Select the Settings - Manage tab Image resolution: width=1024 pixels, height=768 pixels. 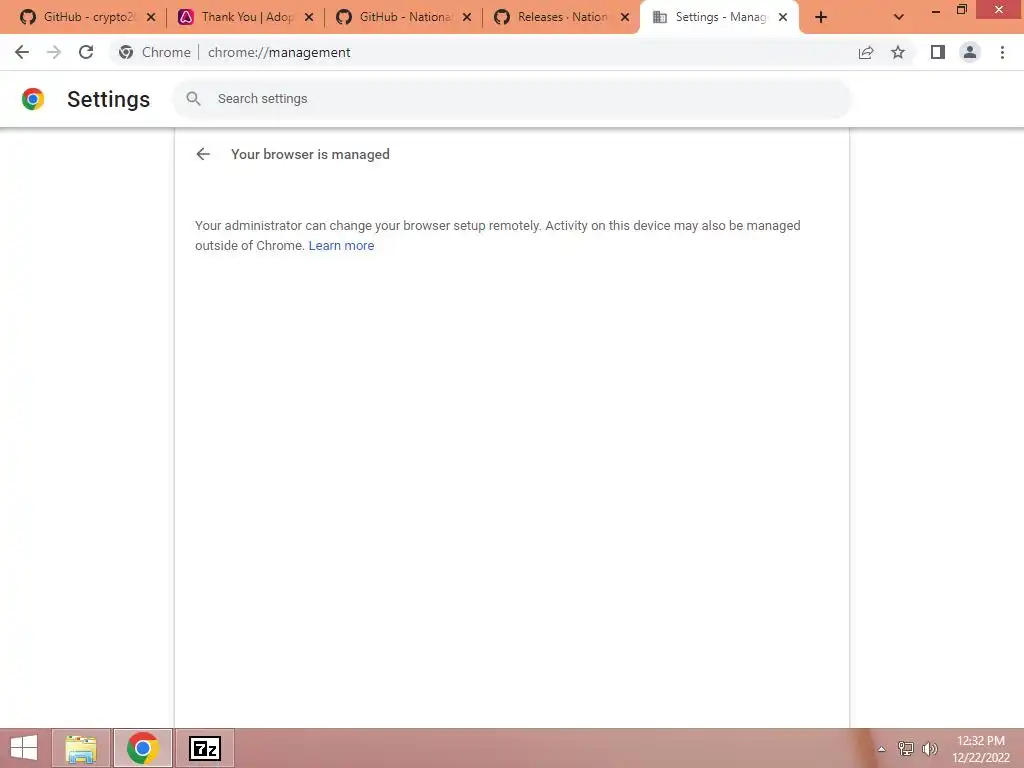click(x=718, y=17)
